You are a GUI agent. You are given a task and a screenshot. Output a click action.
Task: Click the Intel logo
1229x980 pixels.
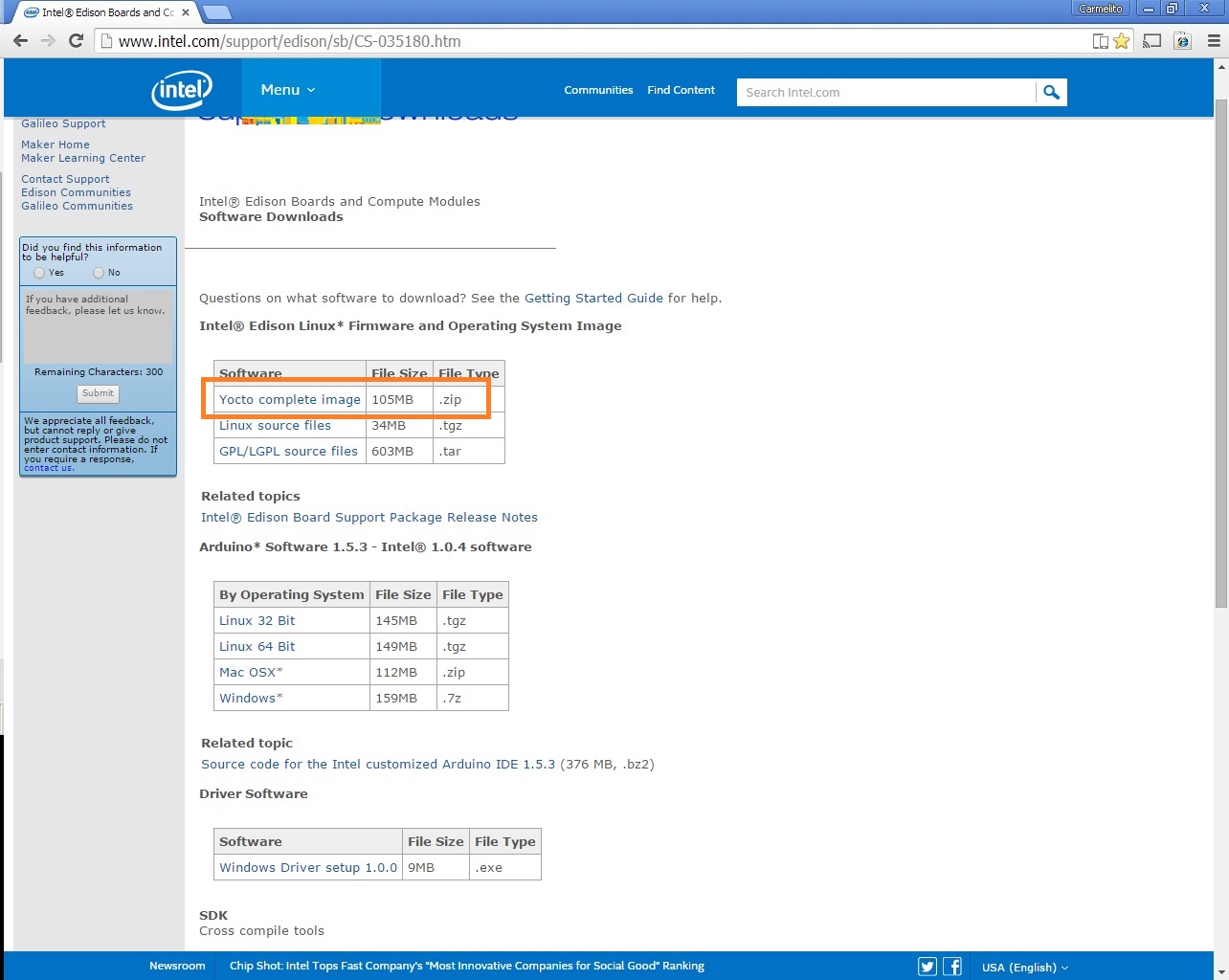pos(182,90)
